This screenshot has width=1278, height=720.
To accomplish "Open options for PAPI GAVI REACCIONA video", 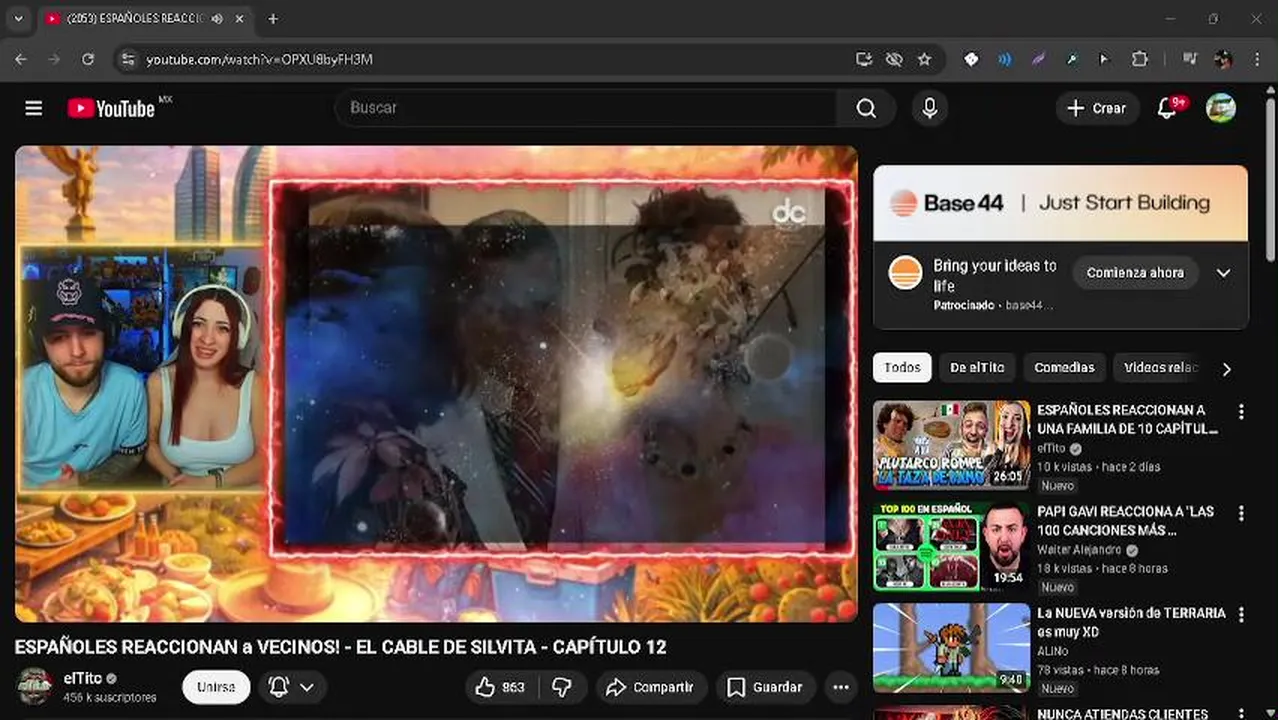I will point(1241,513).
